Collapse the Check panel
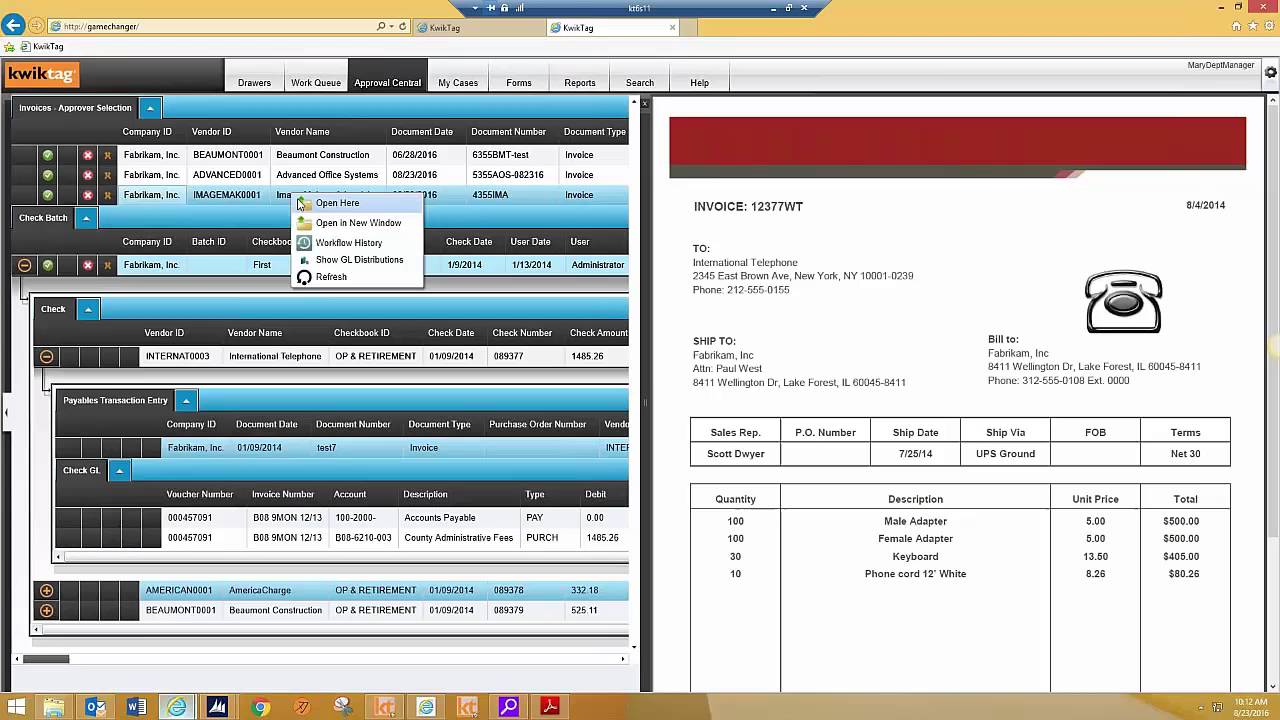Image resolution: width=1280 pixels, height=720 pixels. point(88,309)
